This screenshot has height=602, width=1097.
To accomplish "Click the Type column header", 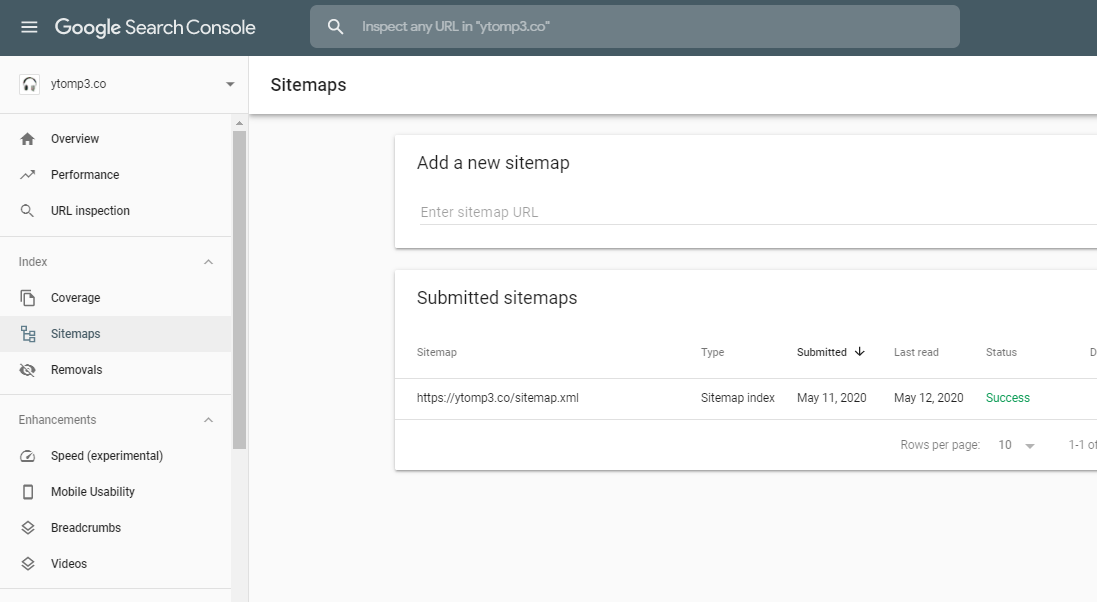I will click(x=712, y=352).
